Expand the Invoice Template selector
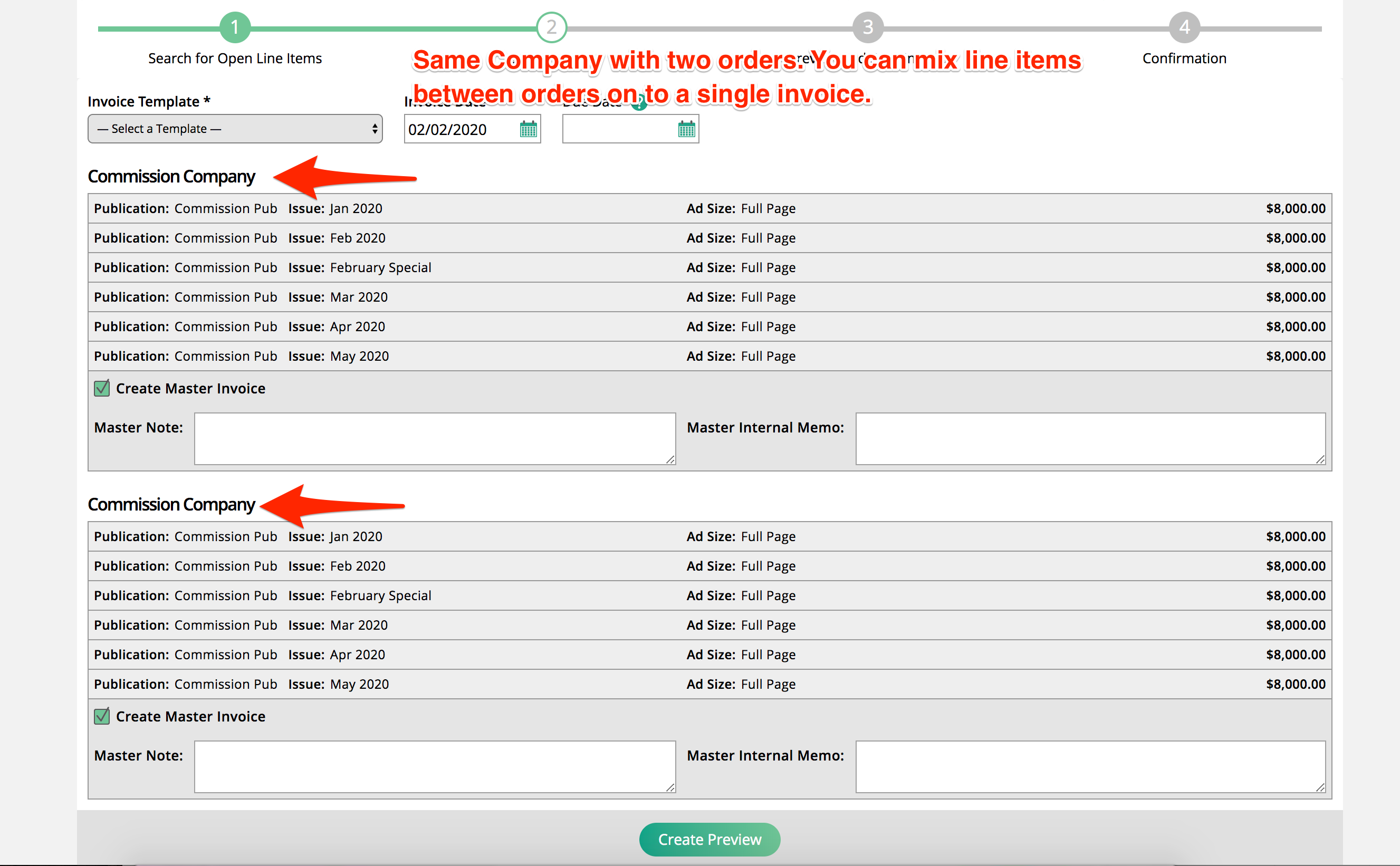The width and height of the screenshot is (1400, 866). [x=235, y=128]
